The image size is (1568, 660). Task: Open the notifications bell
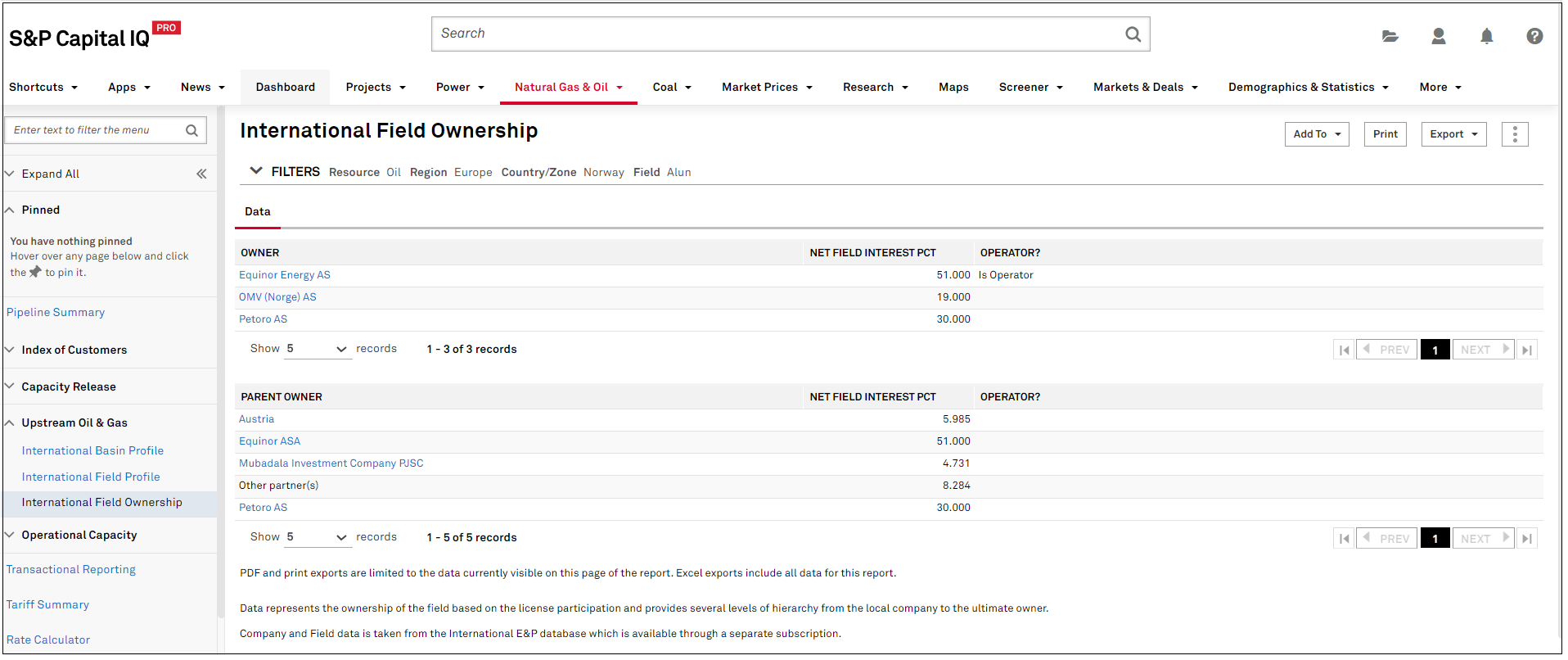point(1486,36)
